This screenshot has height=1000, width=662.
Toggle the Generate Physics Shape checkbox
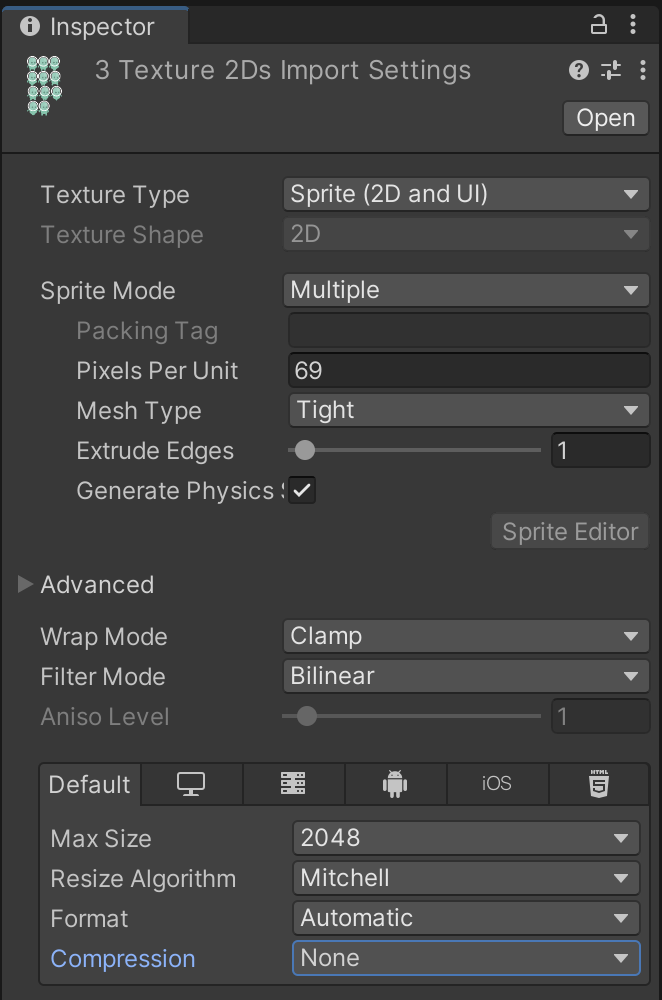point(302,491)
